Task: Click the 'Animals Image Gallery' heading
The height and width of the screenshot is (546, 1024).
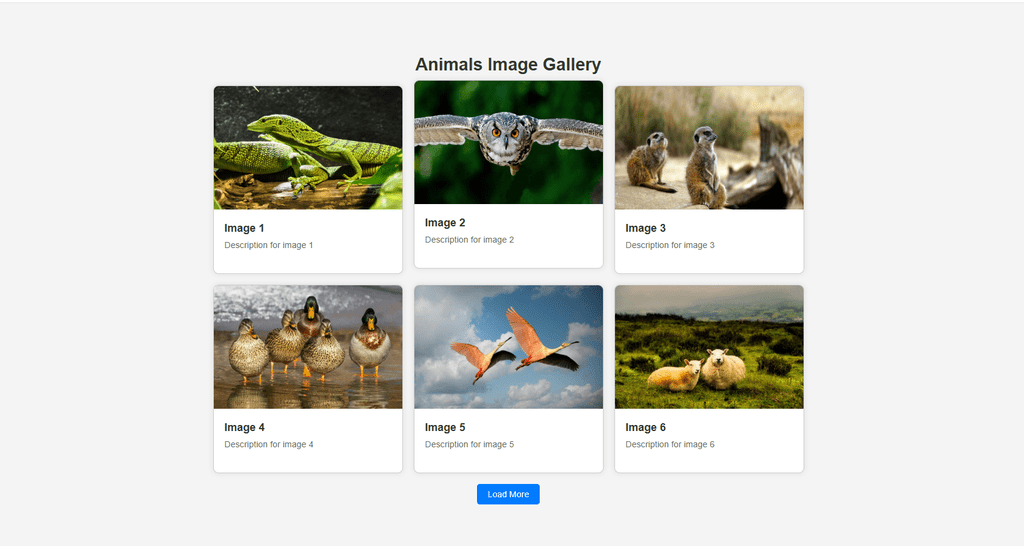Action: (x=508, y=65)
